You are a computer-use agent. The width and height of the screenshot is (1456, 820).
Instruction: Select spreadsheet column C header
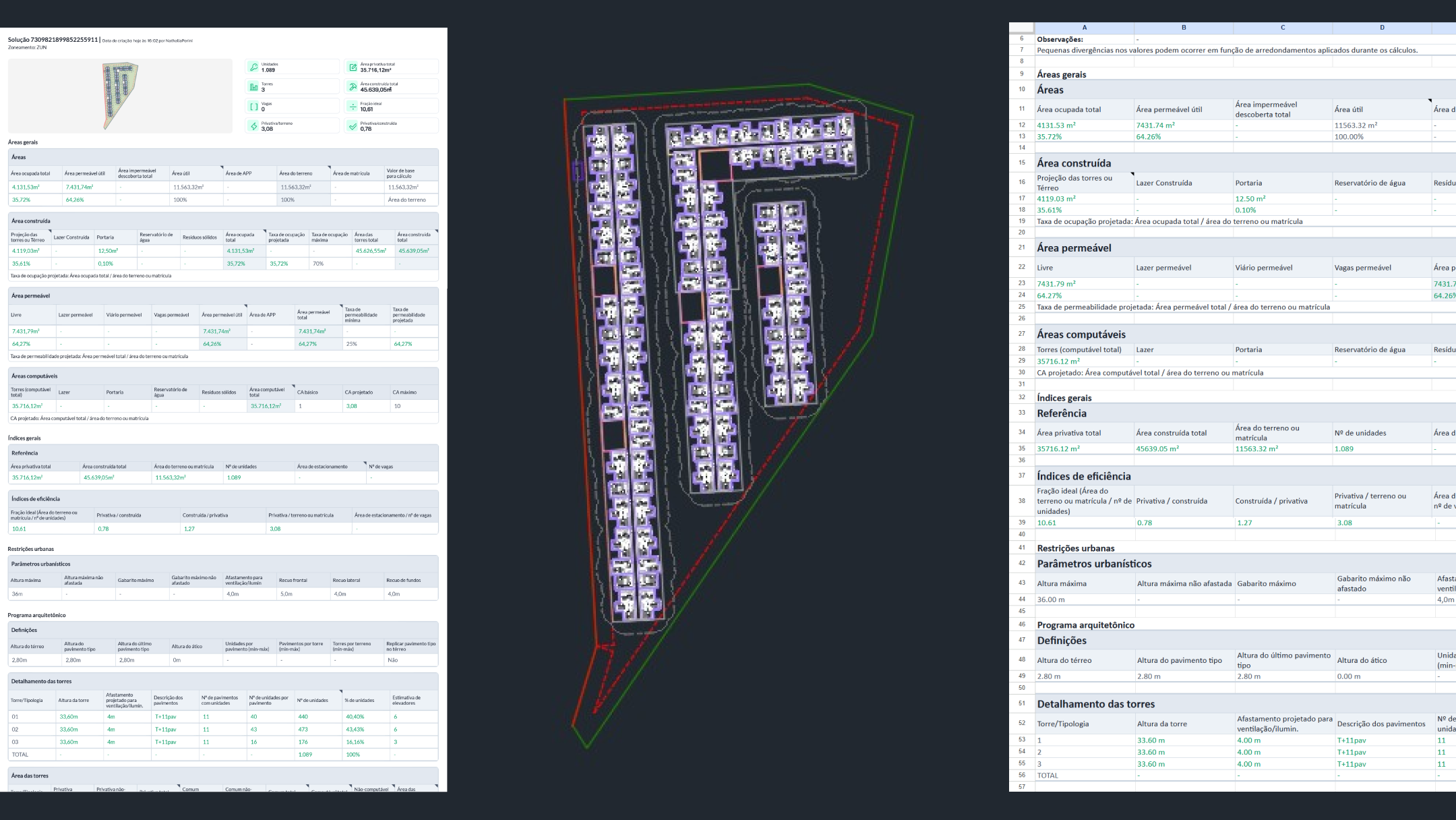tap(1282, 28)
